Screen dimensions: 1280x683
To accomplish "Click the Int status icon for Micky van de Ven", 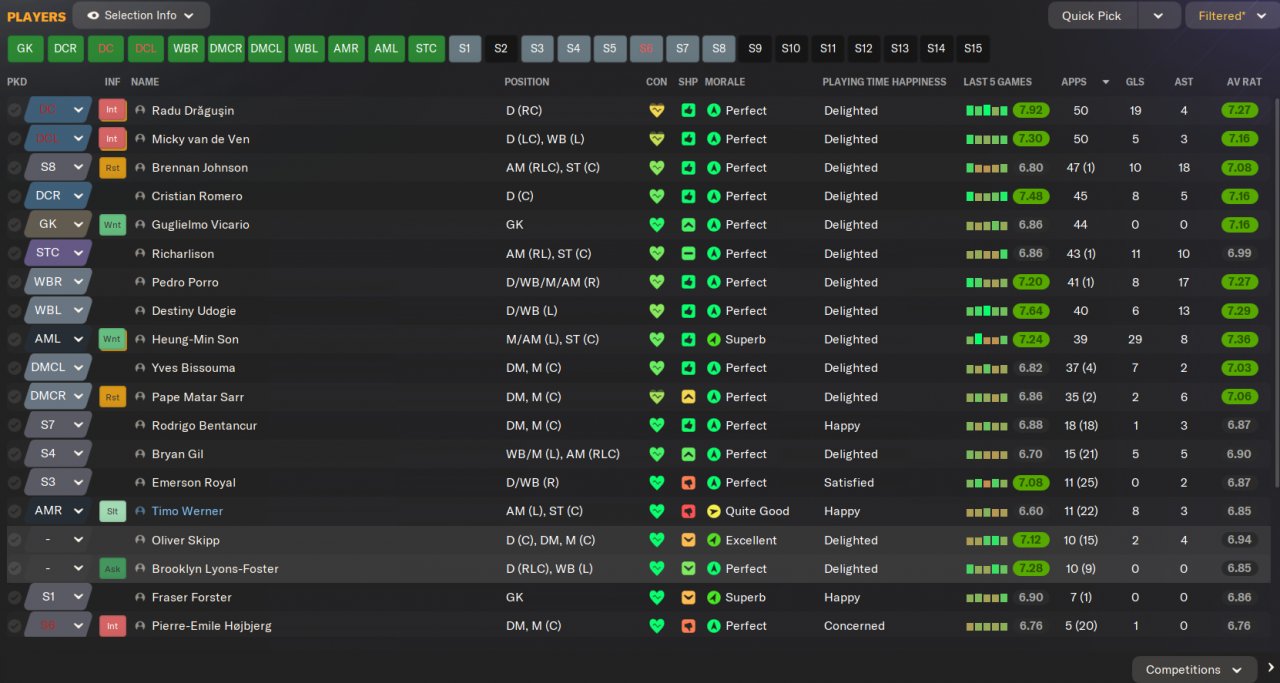I will point(112,139).
